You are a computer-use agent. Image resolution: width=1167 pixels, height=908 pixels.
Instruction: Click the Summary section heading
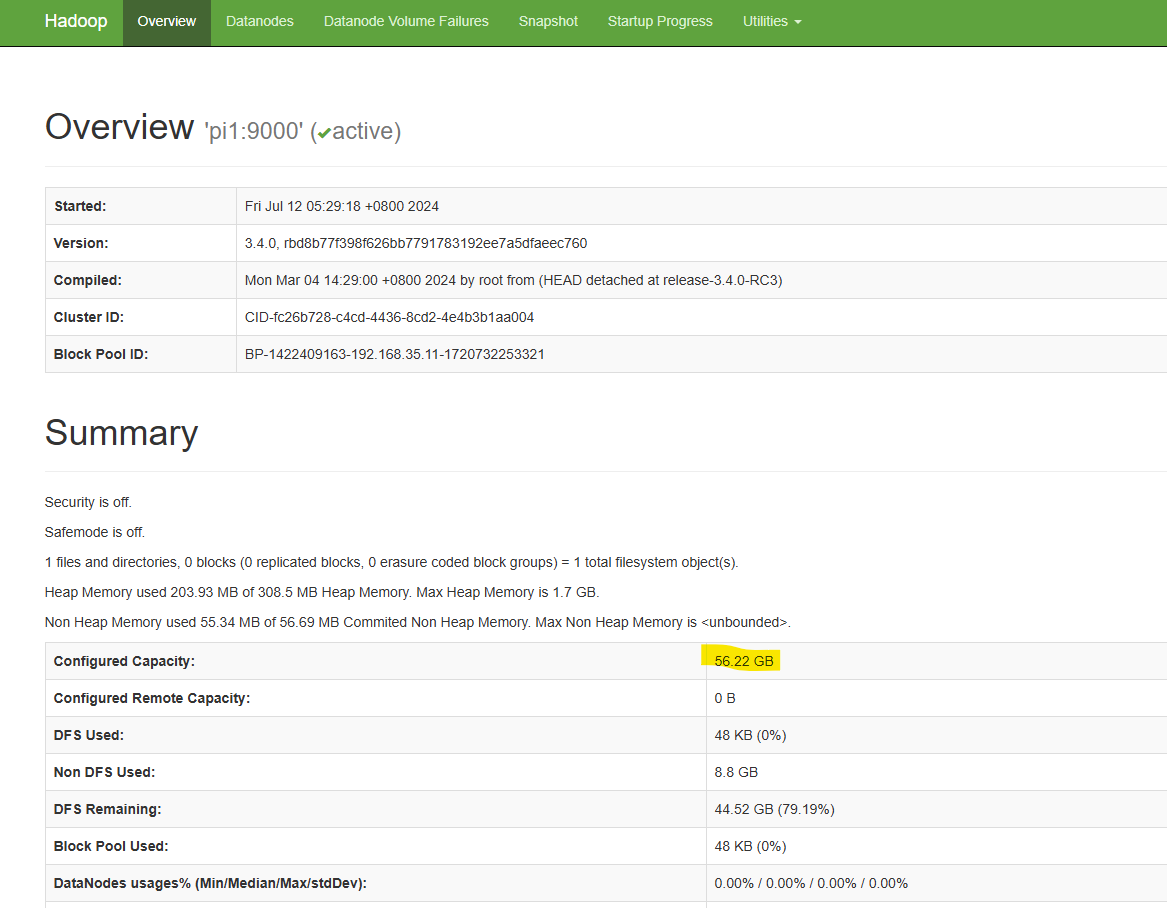(121, 432)
